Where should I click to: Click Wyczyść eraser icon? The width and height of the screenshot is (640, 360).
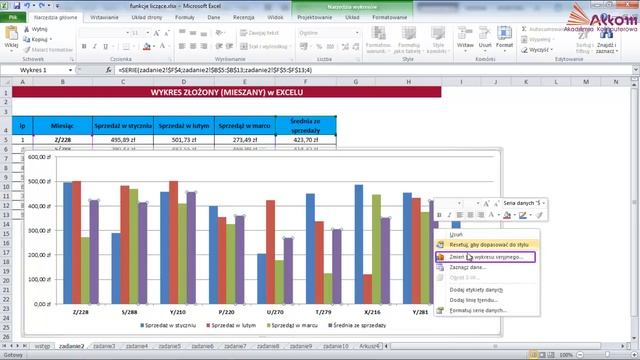(x=524, y=50)
